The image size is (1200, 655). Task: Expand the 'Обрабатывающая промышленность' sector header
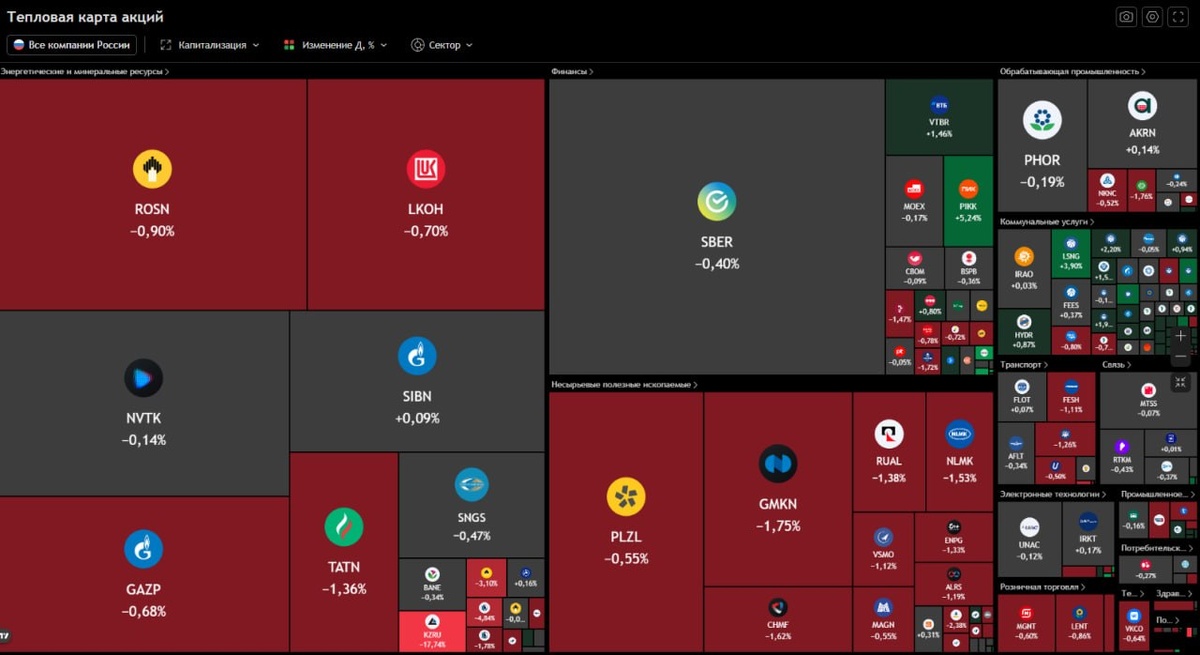pos(1073,72)
